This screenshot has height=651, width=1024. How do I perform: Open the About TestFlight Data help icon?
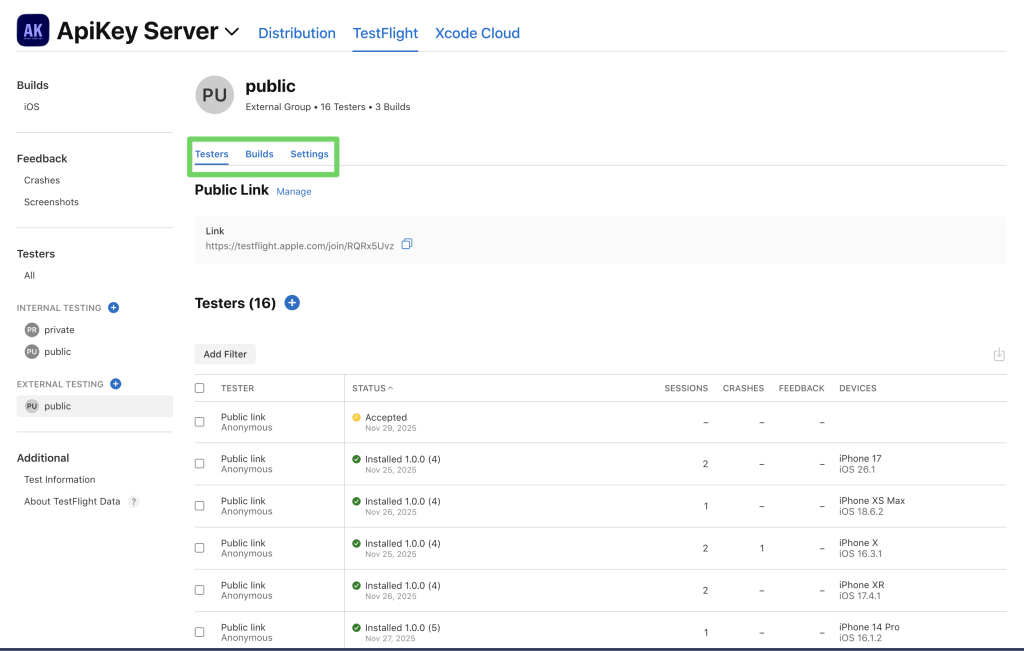[x=134, y=502]
